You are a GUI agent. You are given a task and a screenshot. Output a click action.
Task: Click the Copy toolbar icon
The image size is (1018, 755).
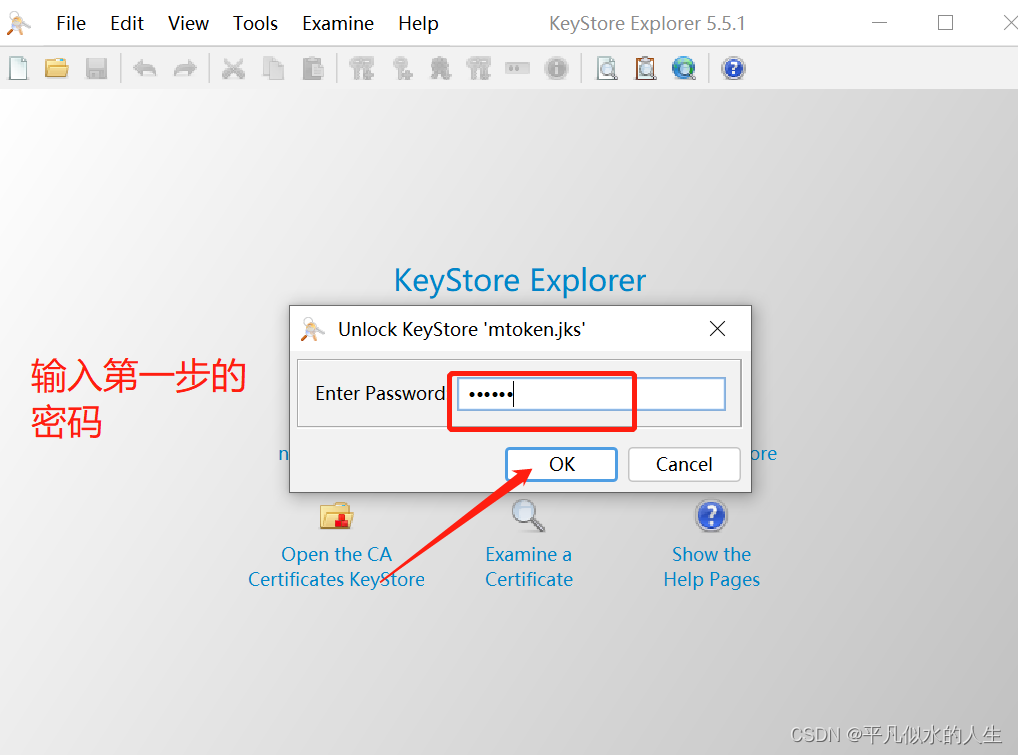coord(271,68)
